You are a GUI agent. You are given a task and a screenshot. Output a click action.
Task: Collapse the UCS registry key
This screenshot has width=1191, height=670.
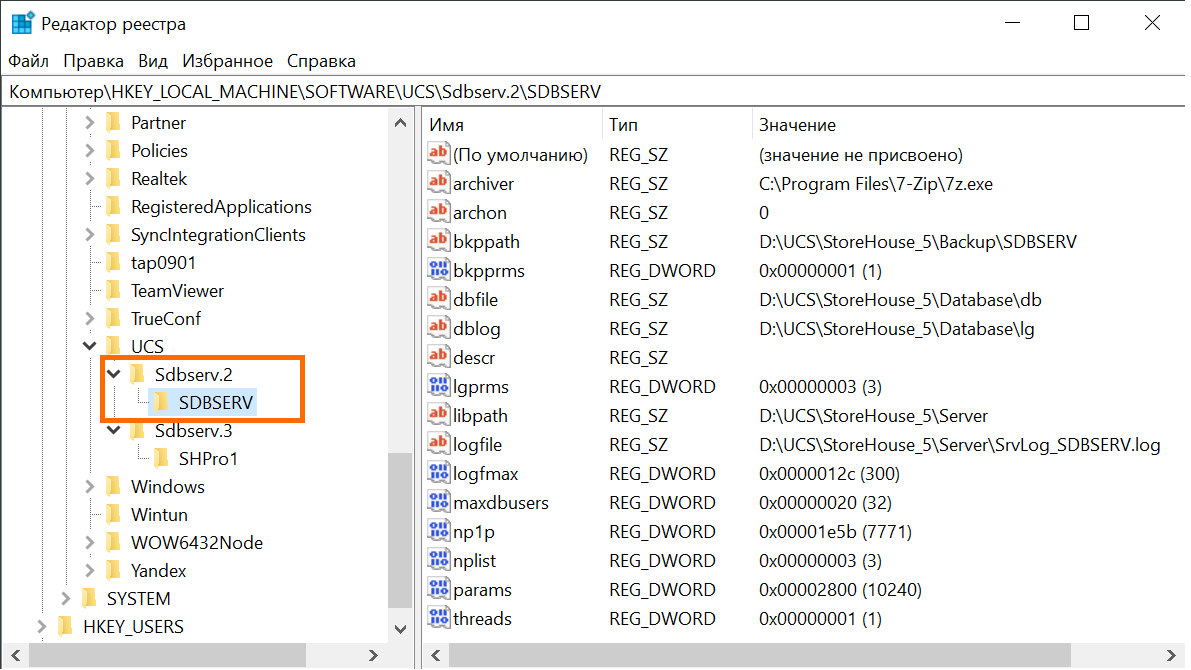pyautogui.click(x=89, y=347)
